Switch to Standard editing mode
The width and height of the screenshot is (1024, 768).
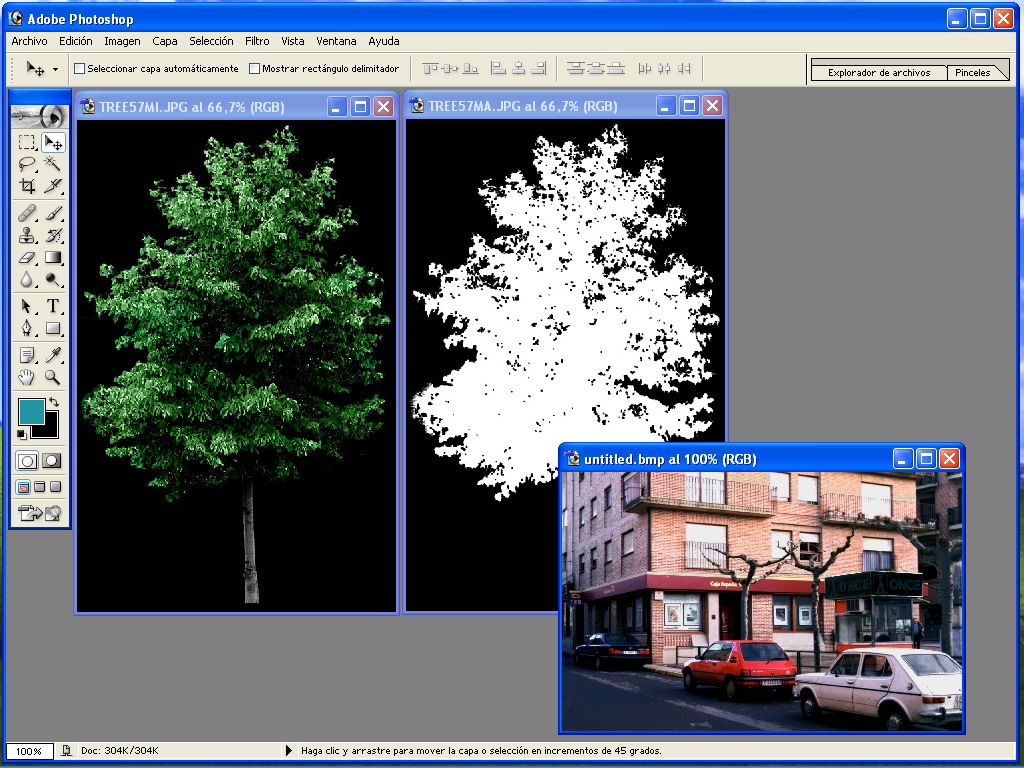pyautogui.click(x=27, y=461)
